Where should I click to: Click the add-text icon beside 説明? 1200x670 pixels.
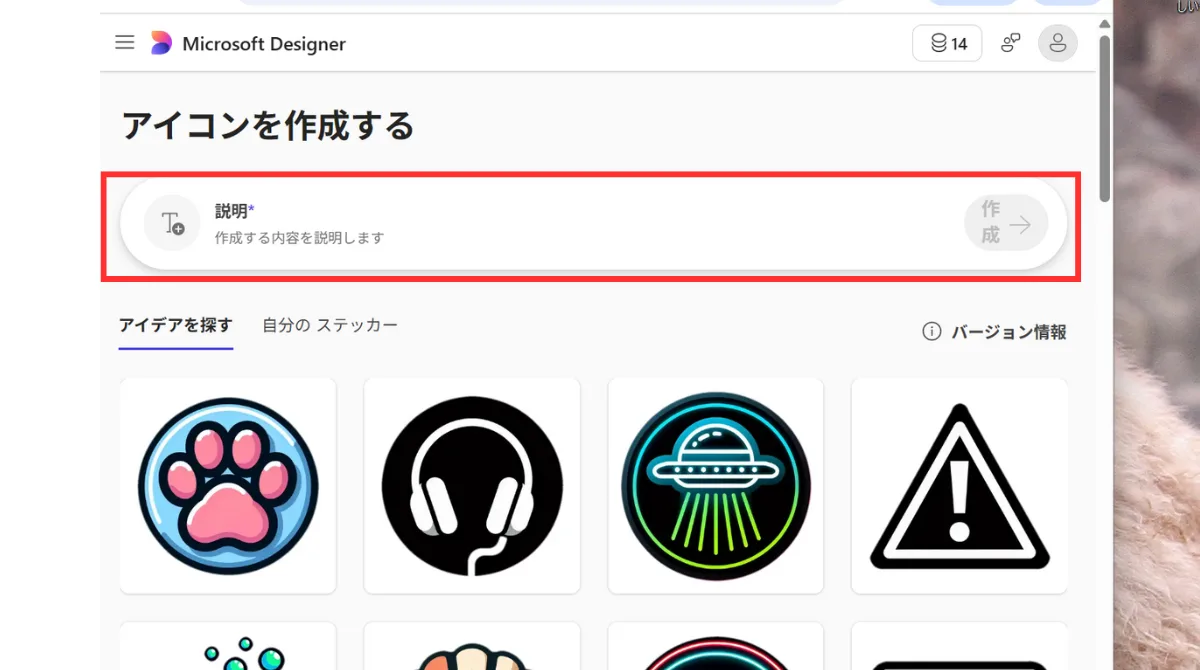[172, 223]
